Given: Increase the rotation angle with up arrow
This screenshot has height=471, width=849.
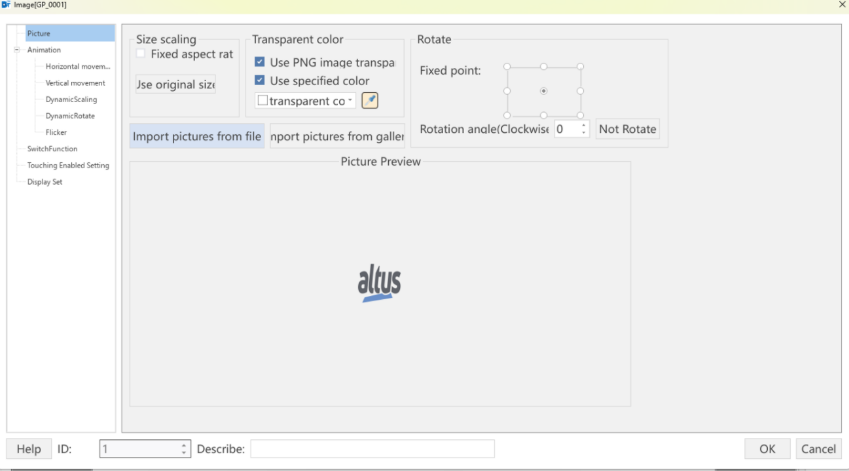Looking at the screenshot, I should (x=584, y=125).
